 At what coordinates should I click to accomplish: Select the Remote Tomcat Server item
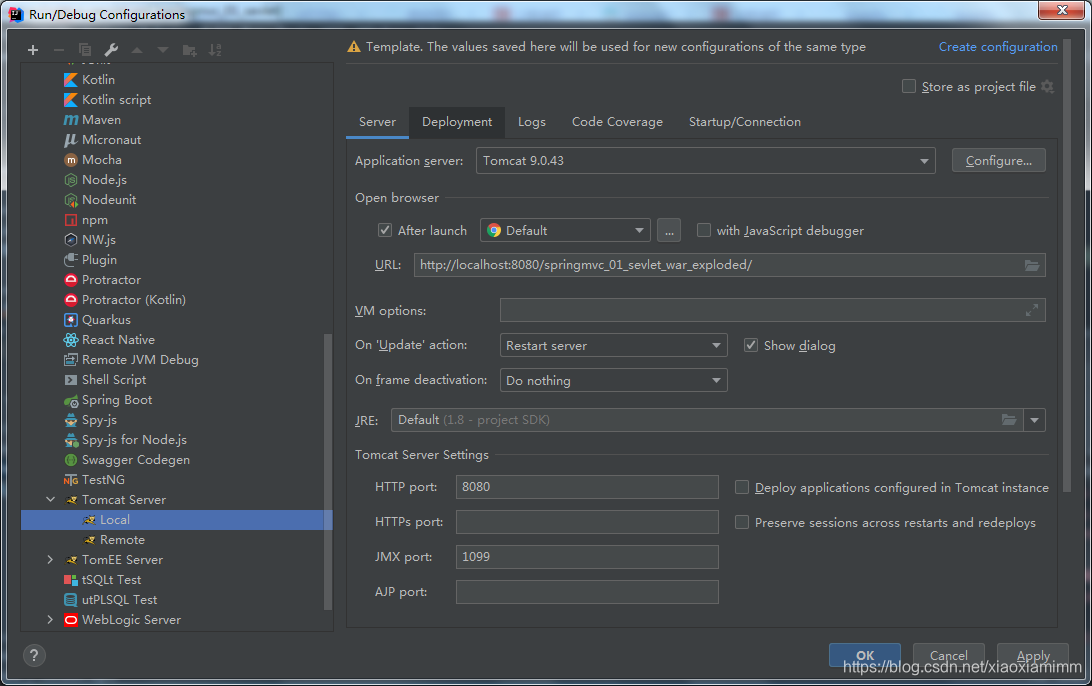[x=176, y=540]
